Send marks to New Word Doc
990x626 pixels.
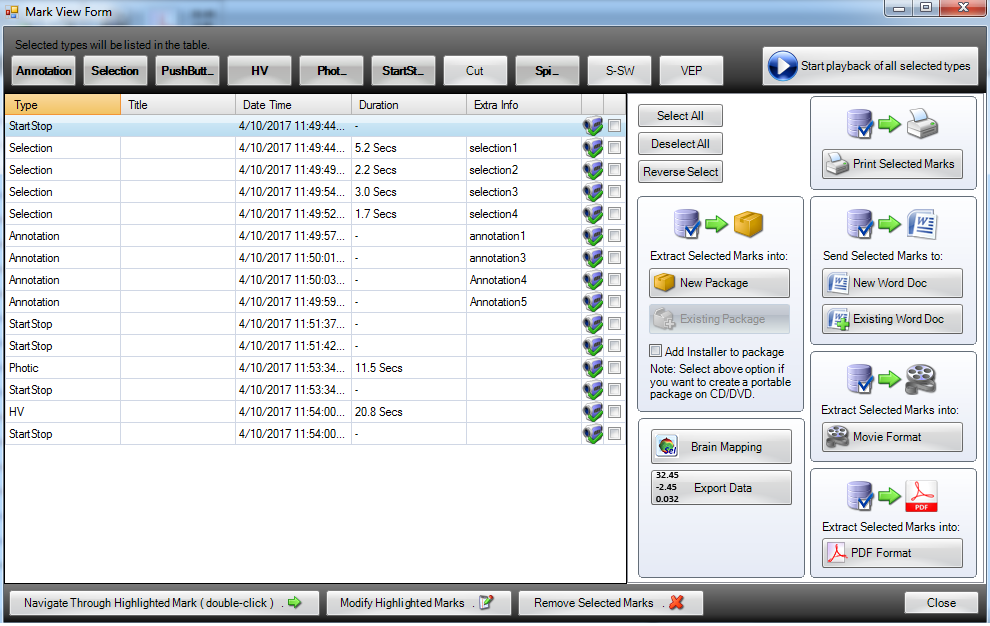click(x=892, y=283)
